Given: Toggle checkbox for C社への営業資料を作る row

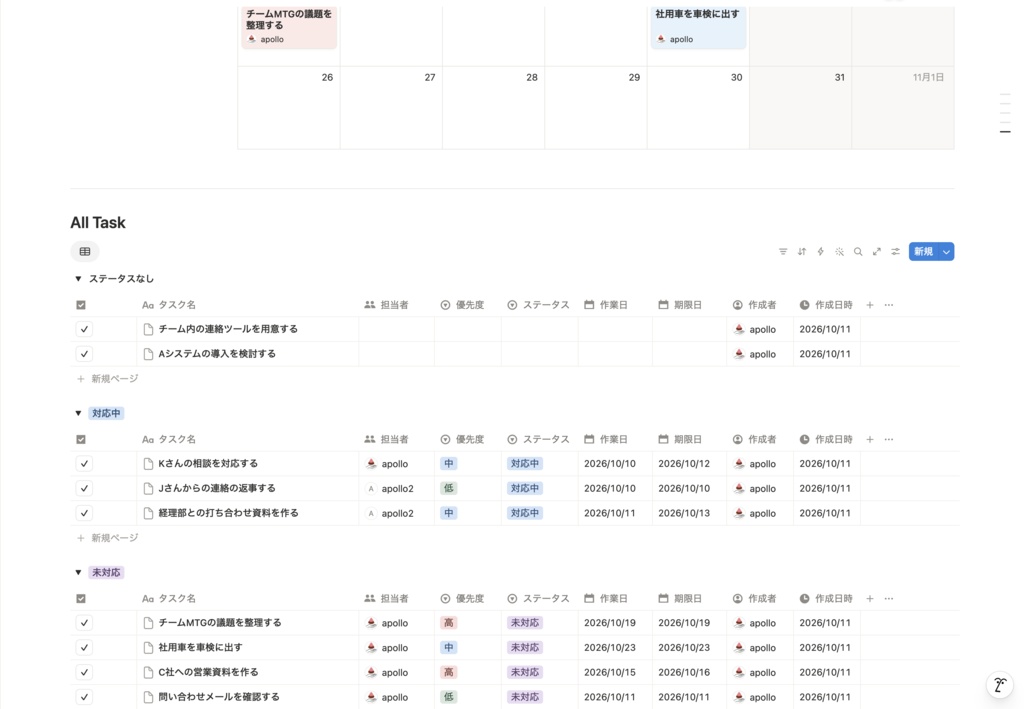Looking at the screenshot, I should tap(84, 672).
